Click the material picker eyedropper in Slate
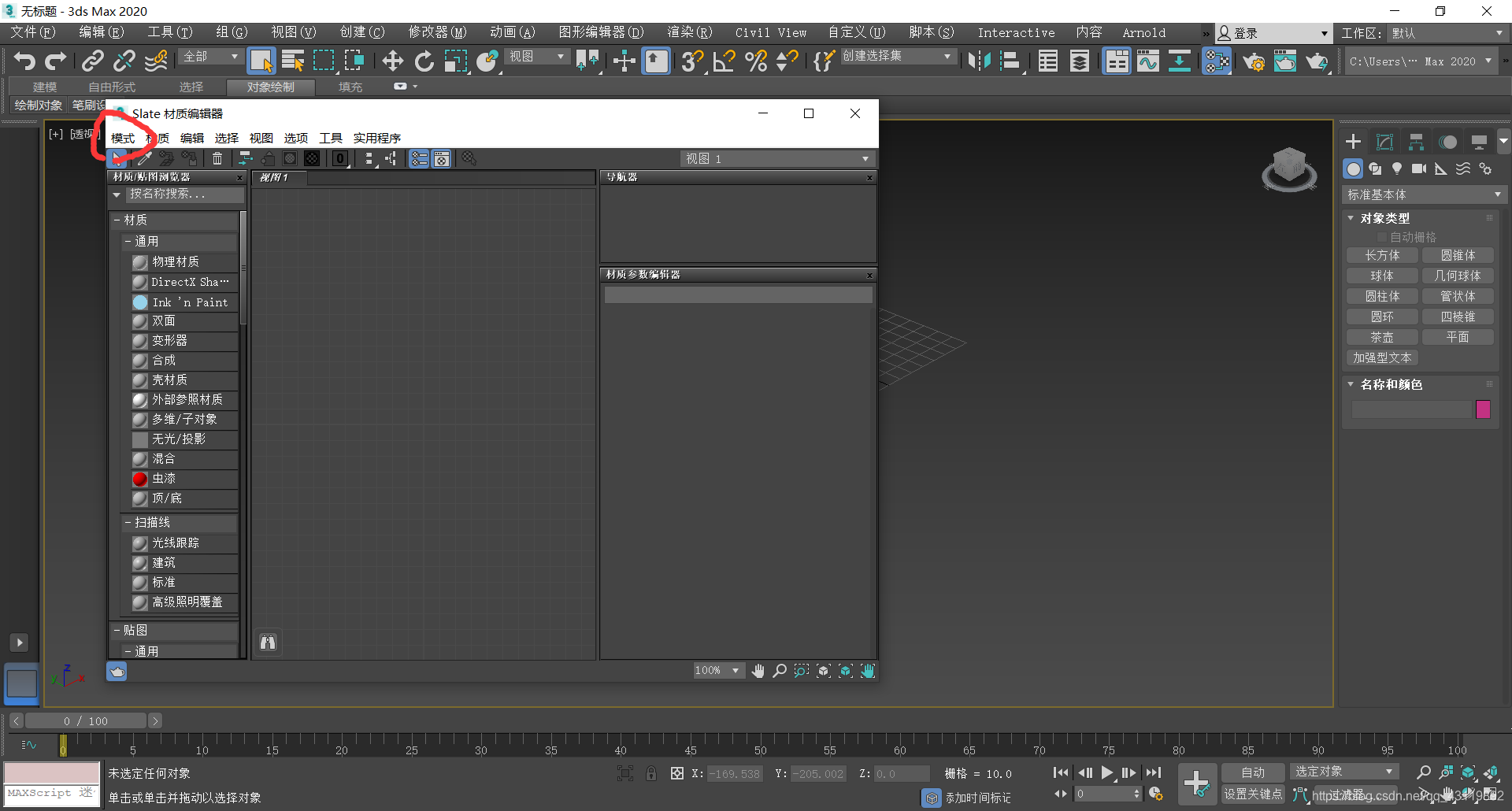This screenshot has width=1512, height=811. point(145,159)
